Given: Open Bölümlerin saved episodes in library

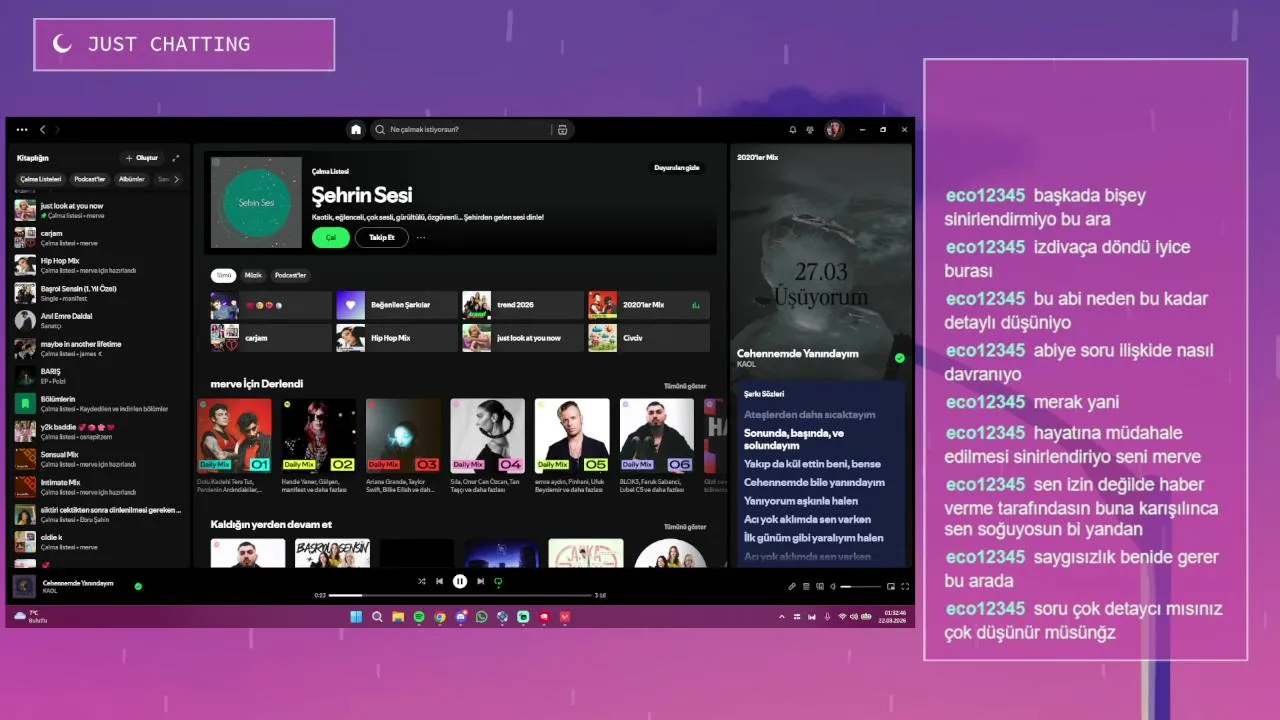Looking at the screenshot, I should (99, 403).
